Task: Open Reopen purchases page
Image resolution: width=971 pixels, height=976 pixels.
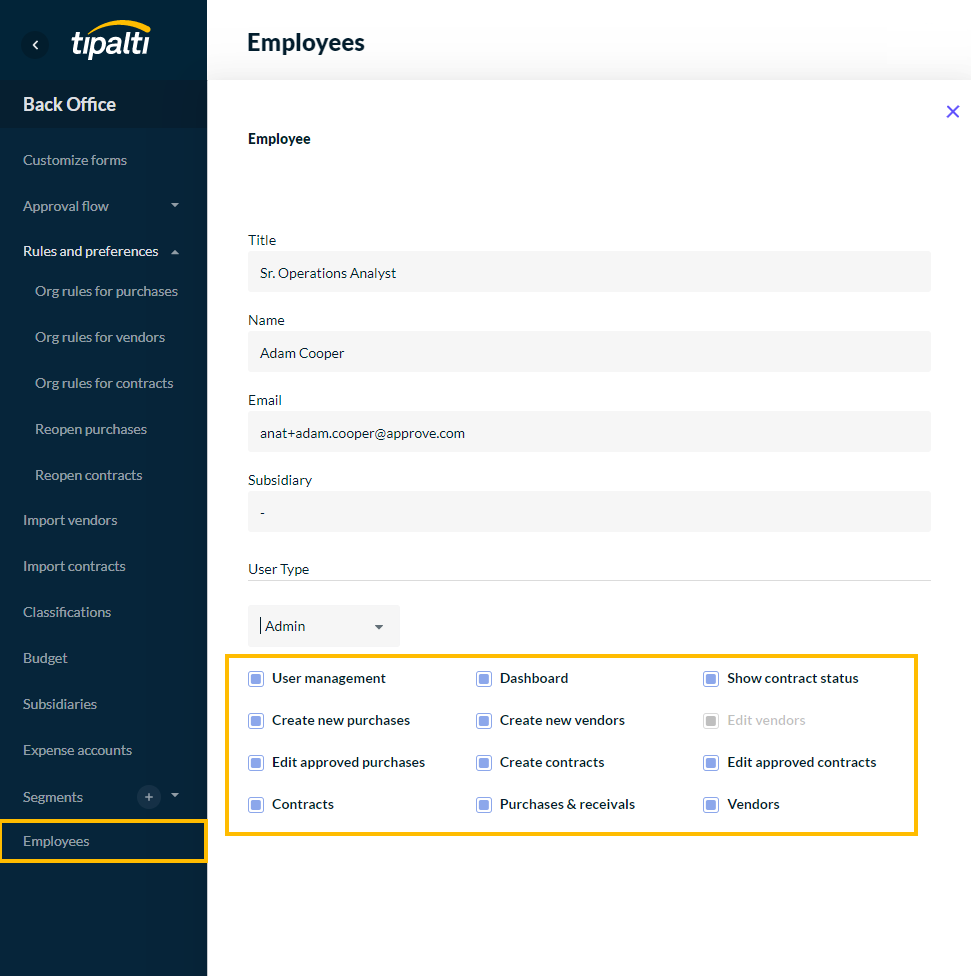Action: coord(91,429)
